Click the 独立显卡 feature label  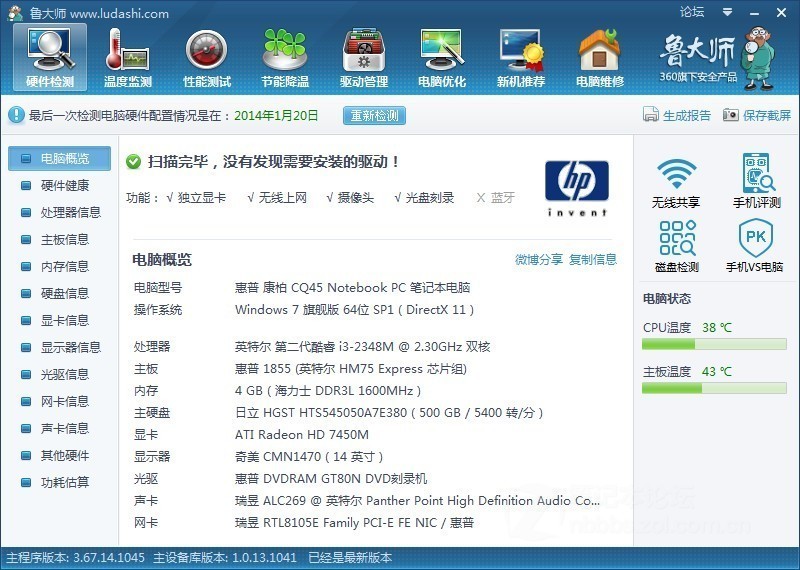pyautogui.click(x=202, y=197)
